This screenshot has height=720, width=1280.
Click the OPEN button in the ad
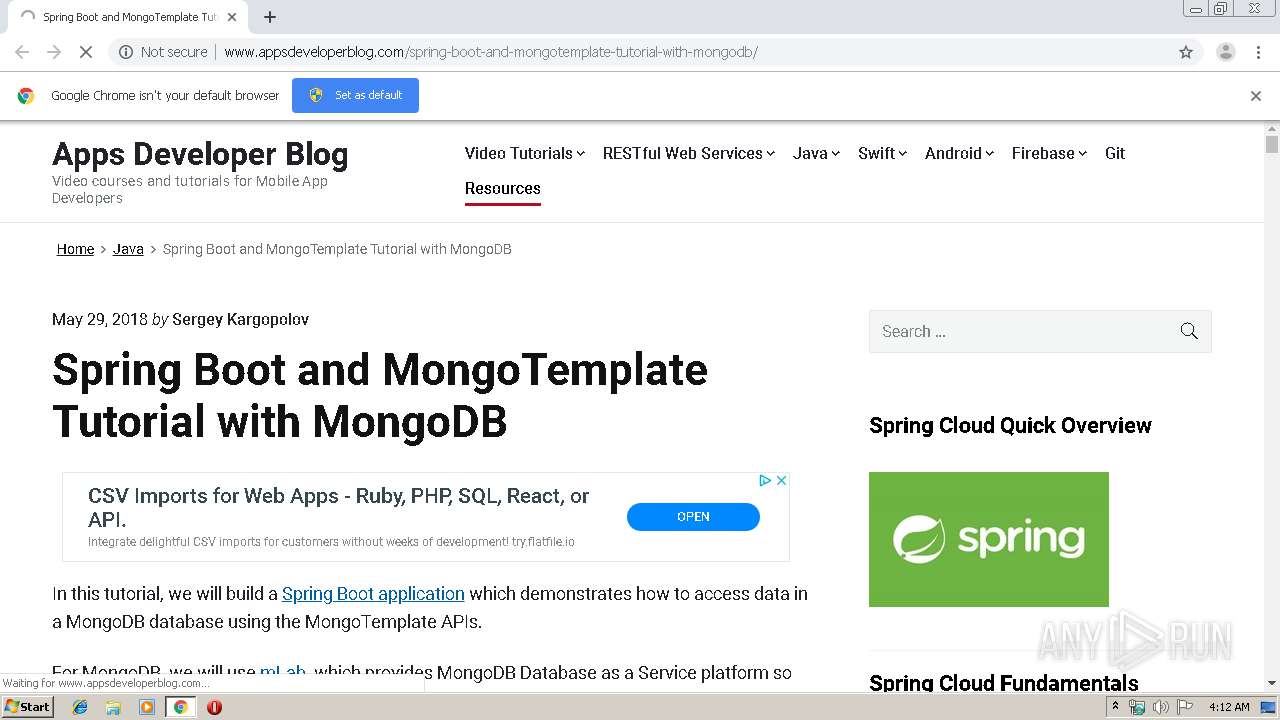point(693,517)
